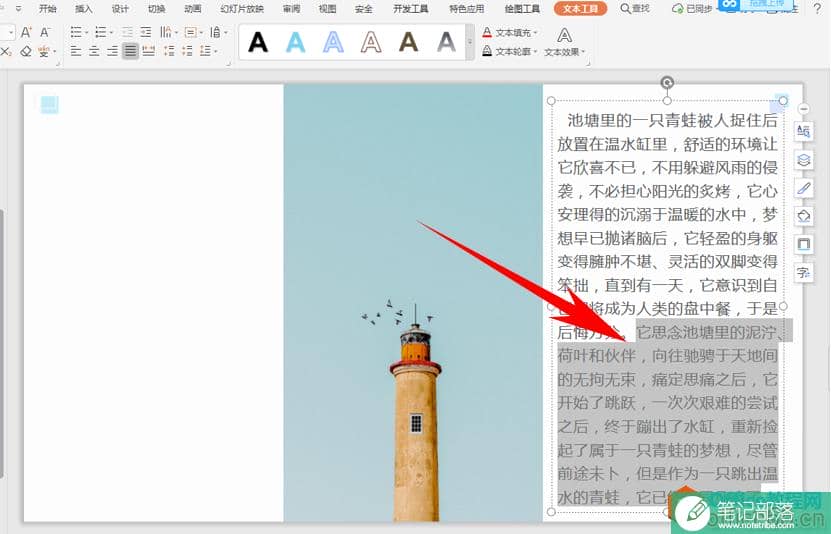This screenshot has height=534, width=831.
Task: Apply numbered list formatting
Action: (101, 33)
